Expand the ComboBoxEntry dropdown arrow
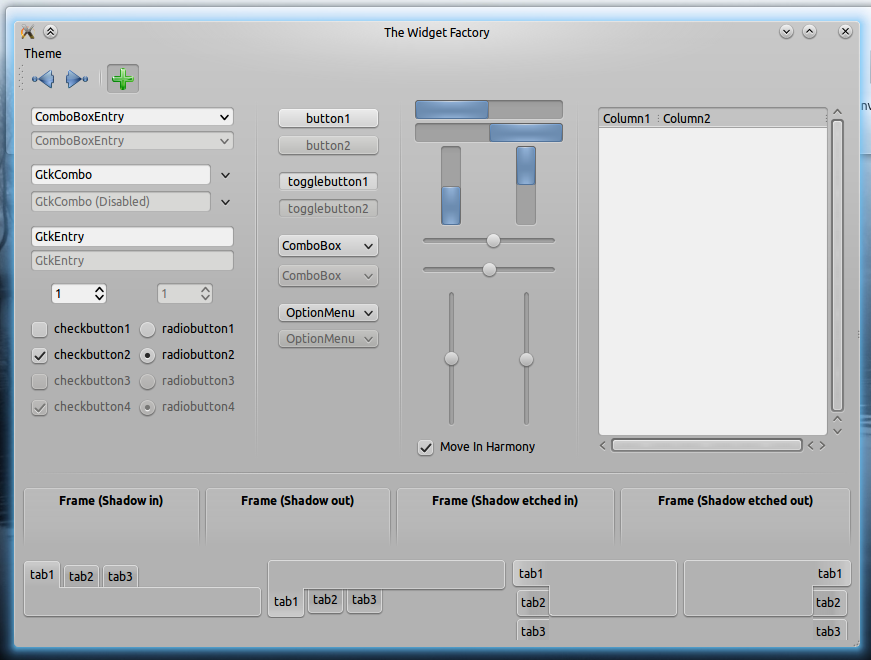871x660 pixels. tap(224, 117)
